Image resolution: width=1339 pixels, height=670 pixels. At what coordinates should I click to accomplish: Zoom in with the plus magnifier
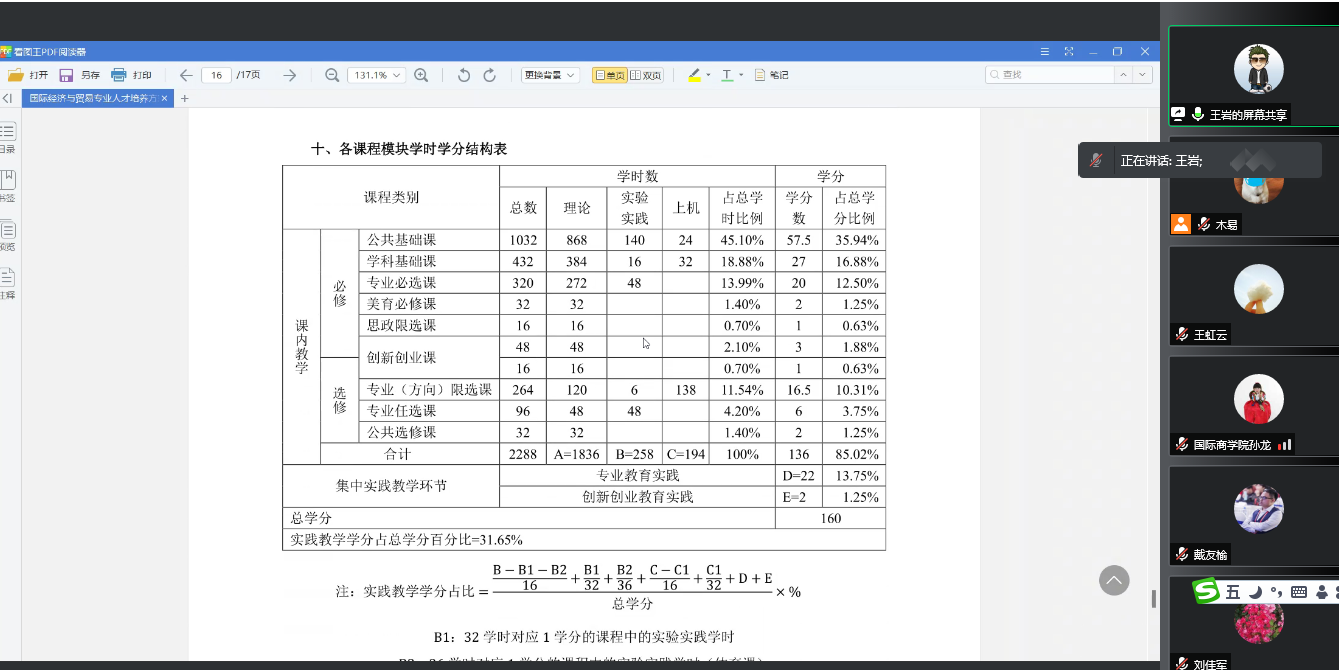pyautogui.click(x=421, y=75)
